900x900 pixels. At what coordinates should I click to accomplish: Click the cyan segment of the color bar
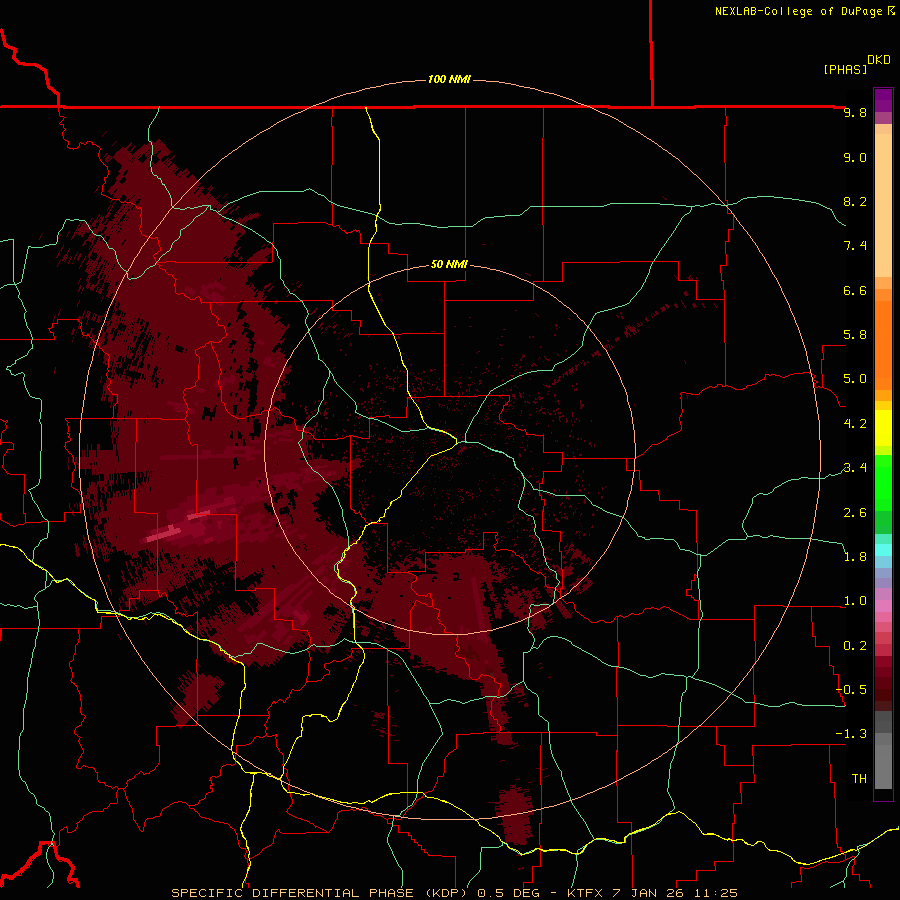pos(883,550)
